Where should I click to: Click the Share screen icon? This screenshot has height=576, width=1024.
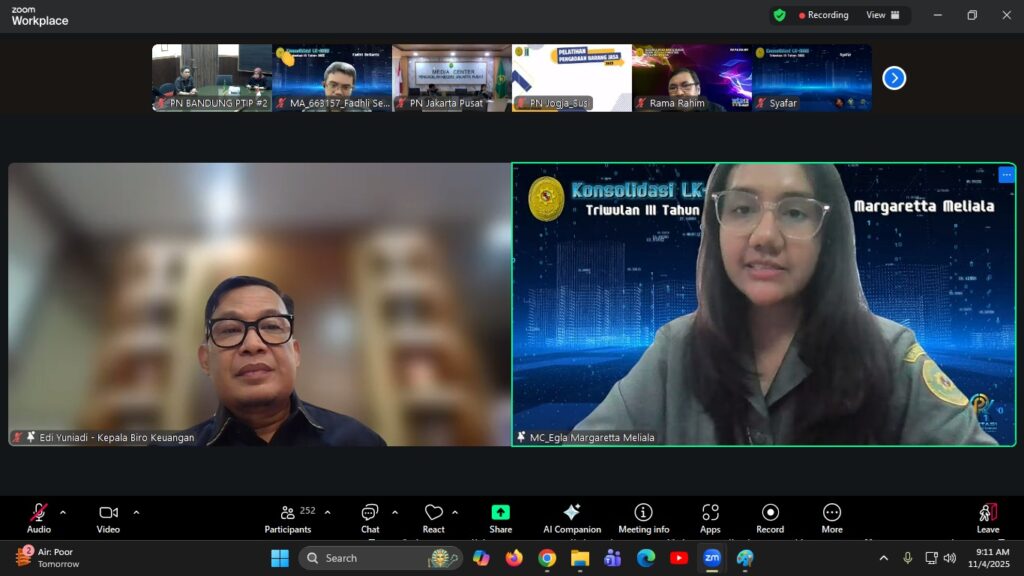(500, 514)
